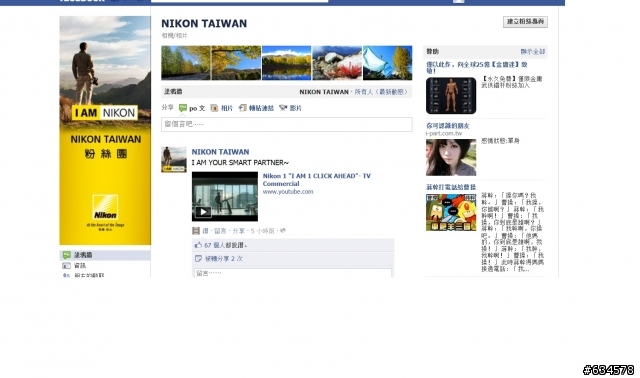
Task: Click the film strip icon below the video
Action: click(x=196, y=231)
